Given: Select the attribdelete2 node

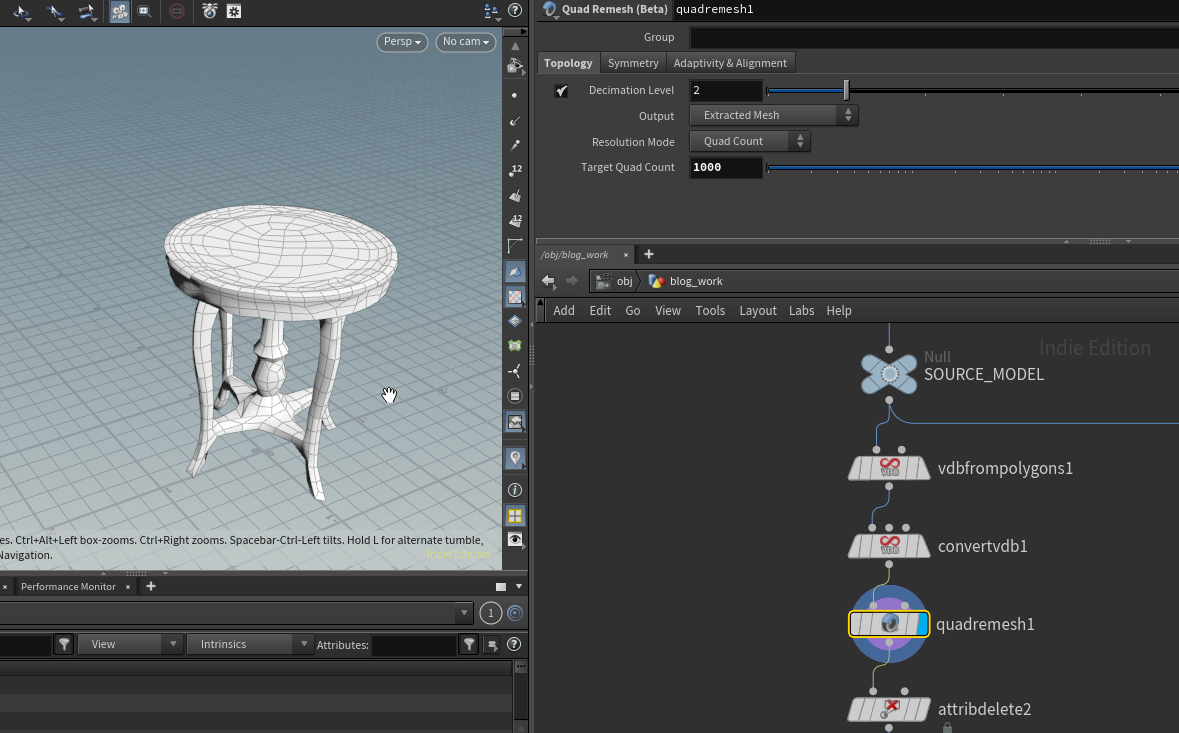Looking at the screenshot, I should point(889,709).
